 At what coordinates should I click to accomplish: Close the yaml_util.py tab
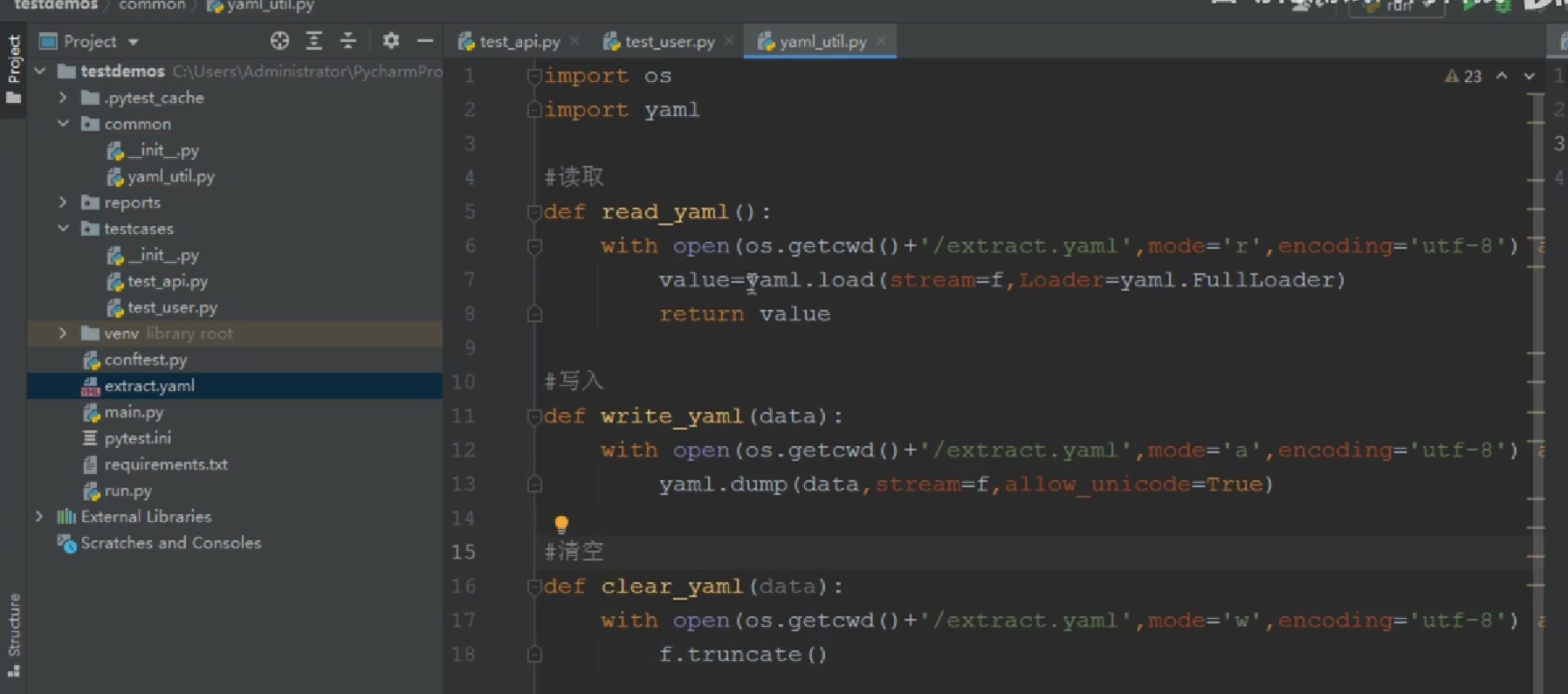pos(881,40)
